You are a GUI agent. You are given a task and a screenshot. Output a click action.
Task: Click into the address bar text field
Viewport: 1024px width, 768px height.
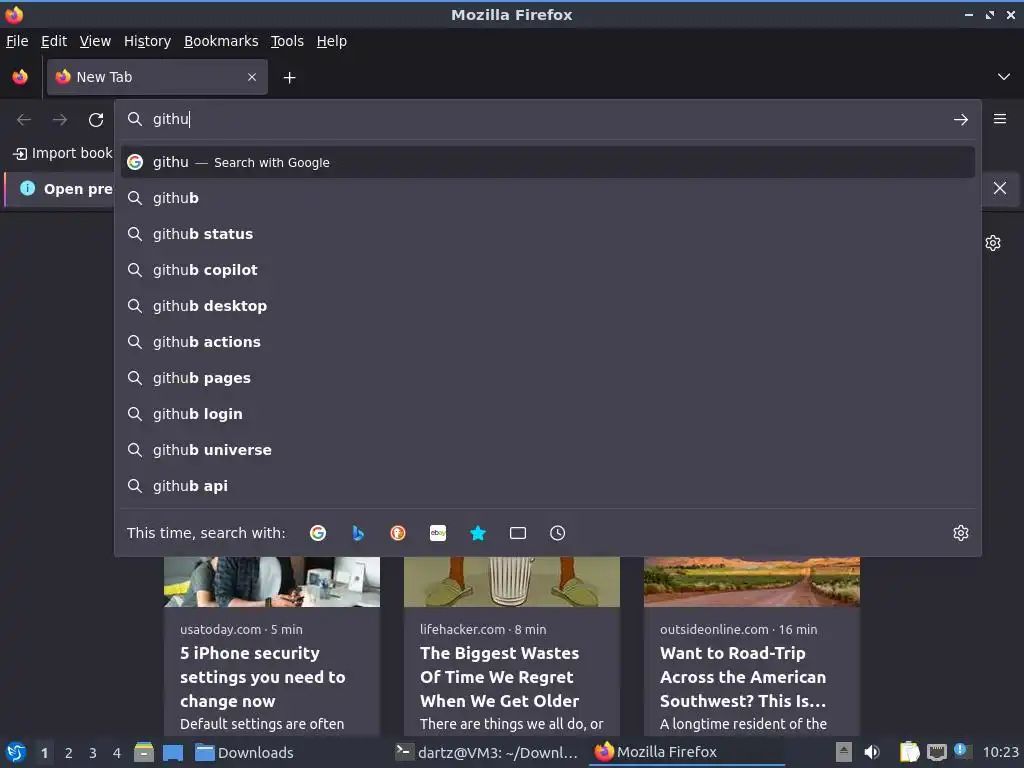[x=547, y=119]
